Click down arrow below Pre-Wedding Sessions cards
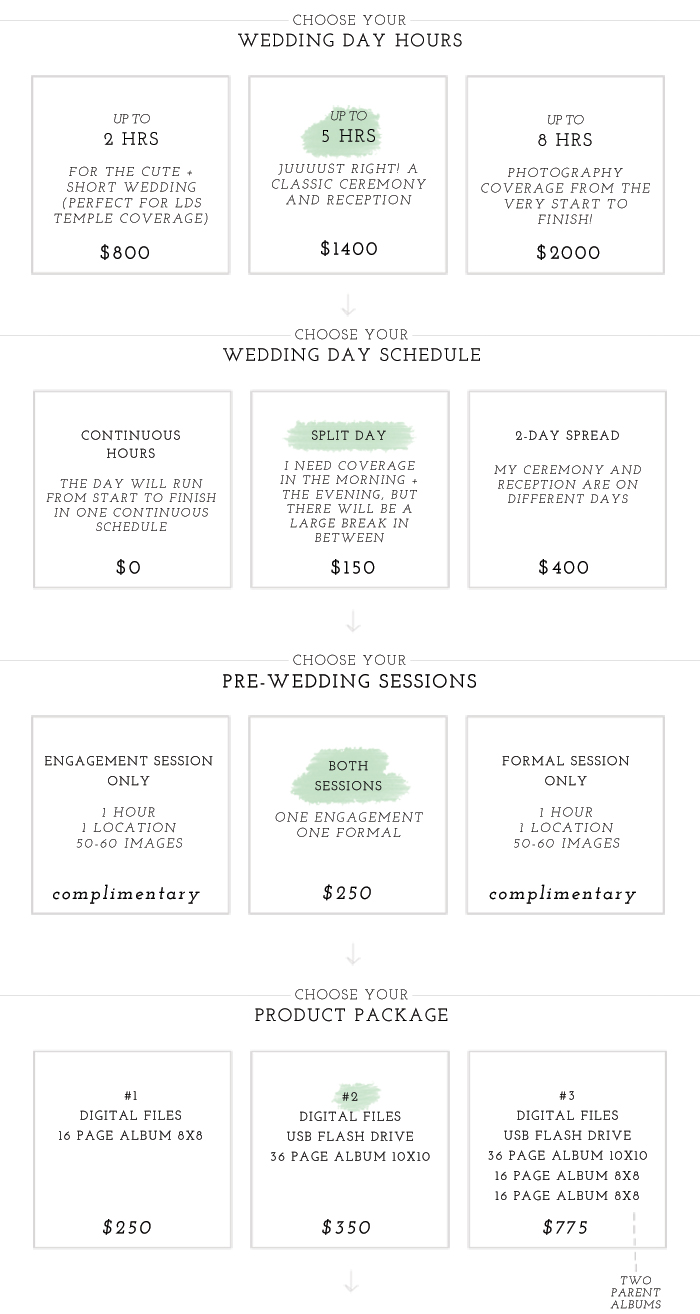The image size is (700, 1314). 352,956
